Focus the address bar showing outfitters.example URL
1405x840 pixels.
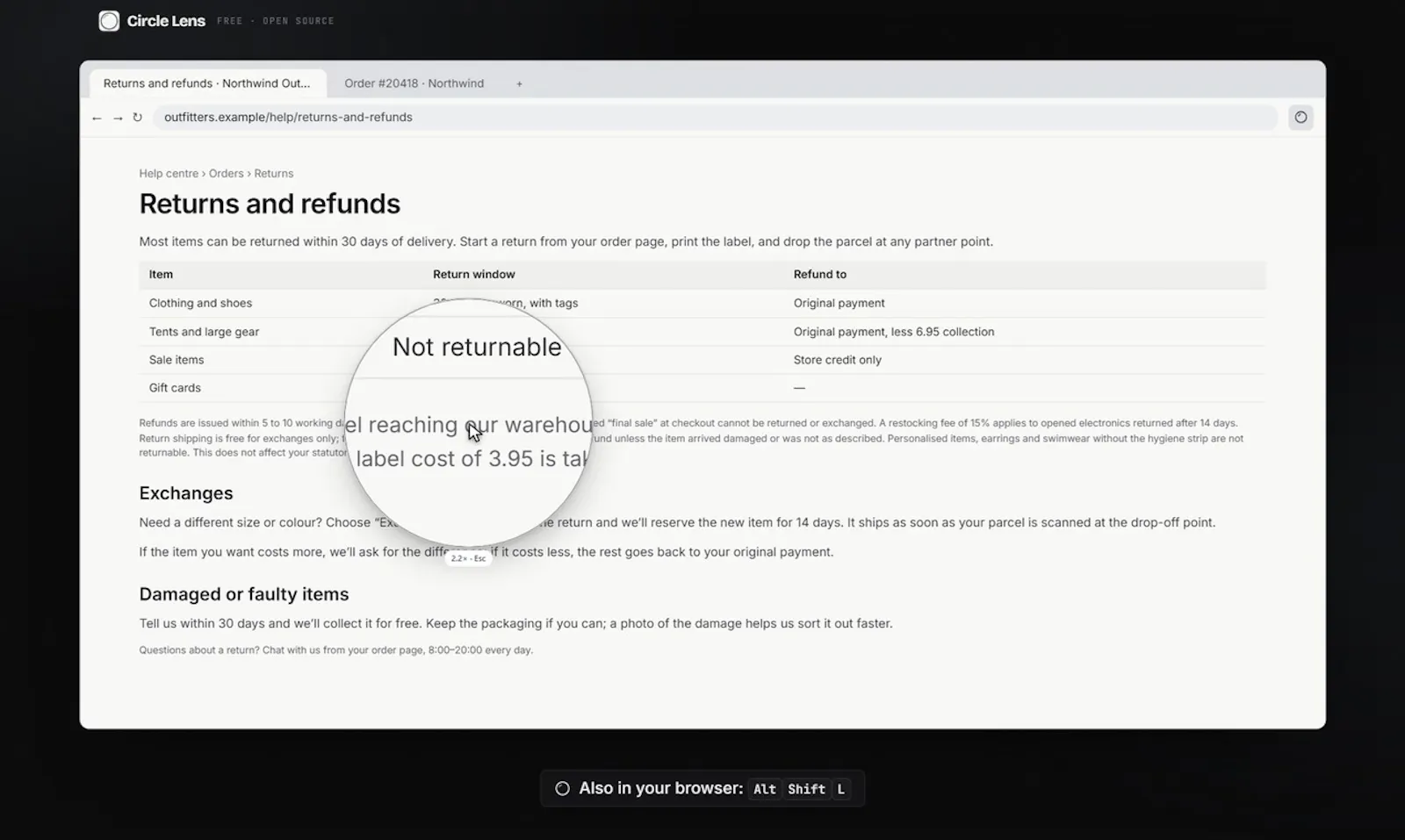point(715,117)
